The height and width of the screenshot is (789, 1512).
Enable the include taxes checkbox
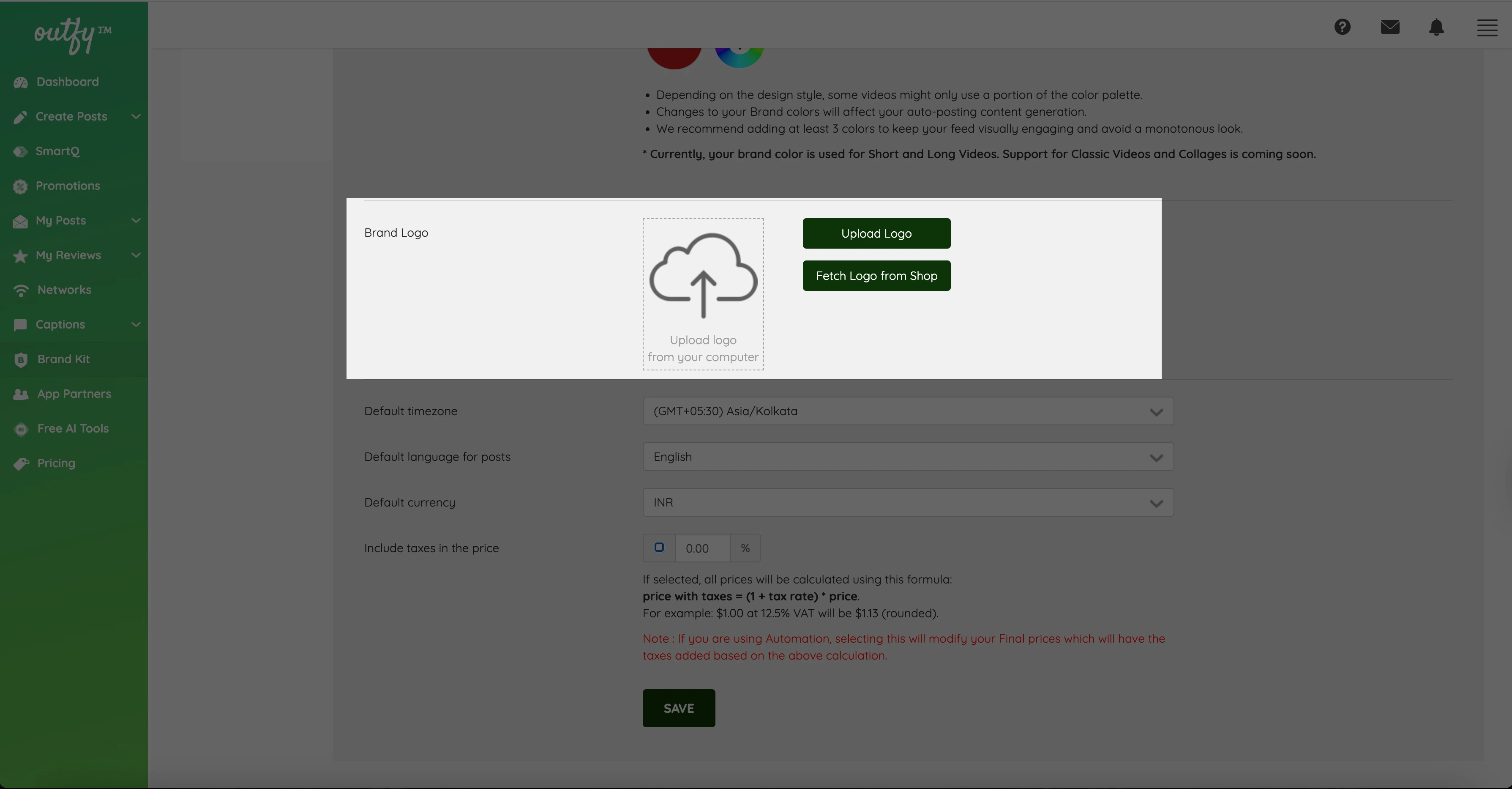point(658,548)
